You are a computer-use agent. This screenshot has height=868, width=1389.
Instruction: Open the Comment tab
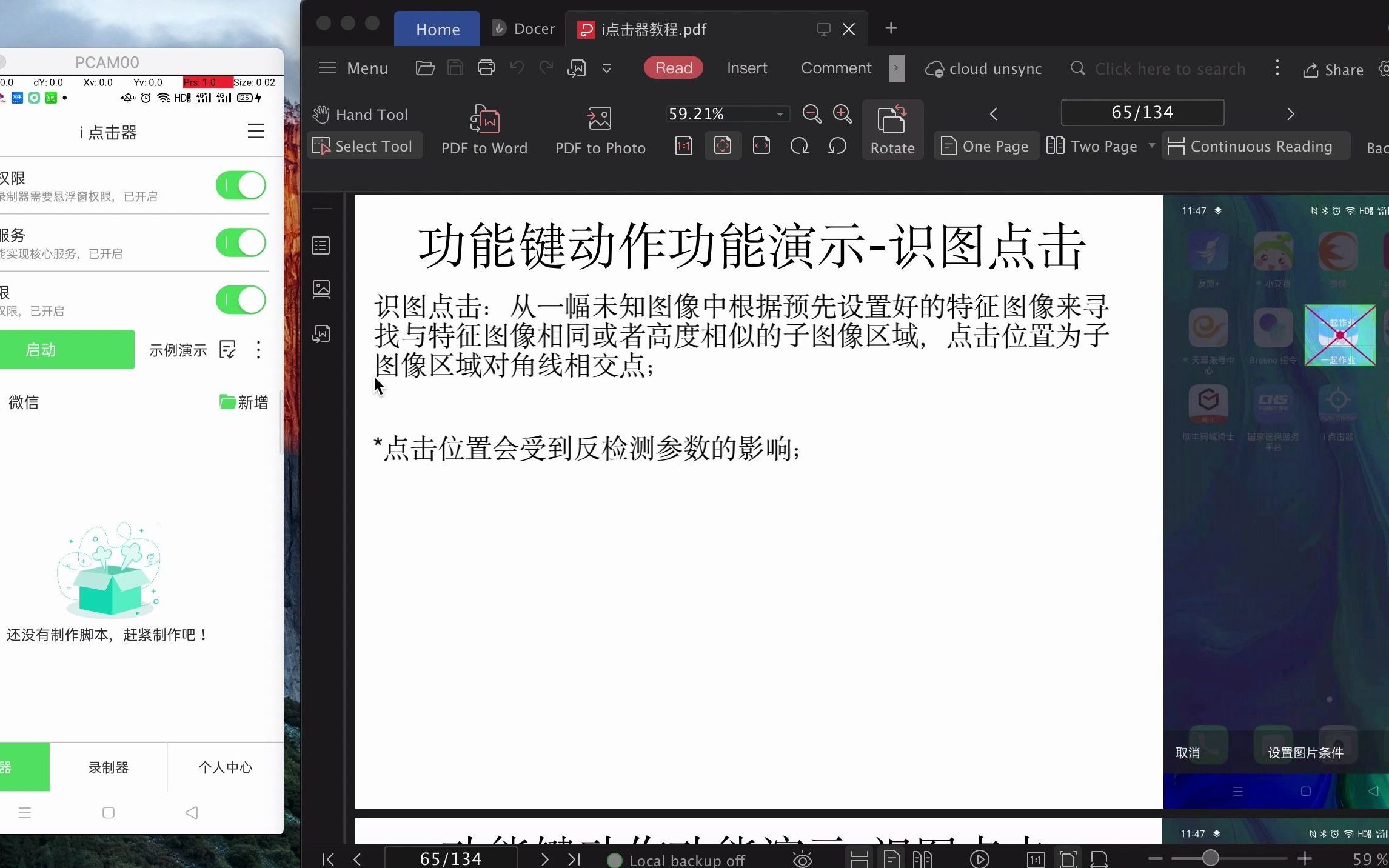(835, 68)
